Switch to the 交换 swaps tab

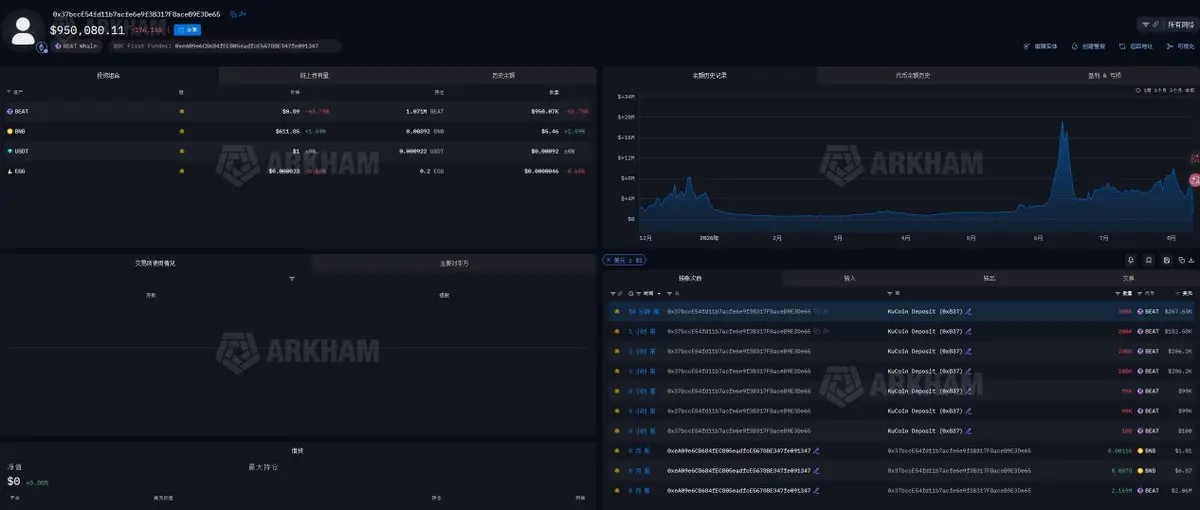point(1128,278)
